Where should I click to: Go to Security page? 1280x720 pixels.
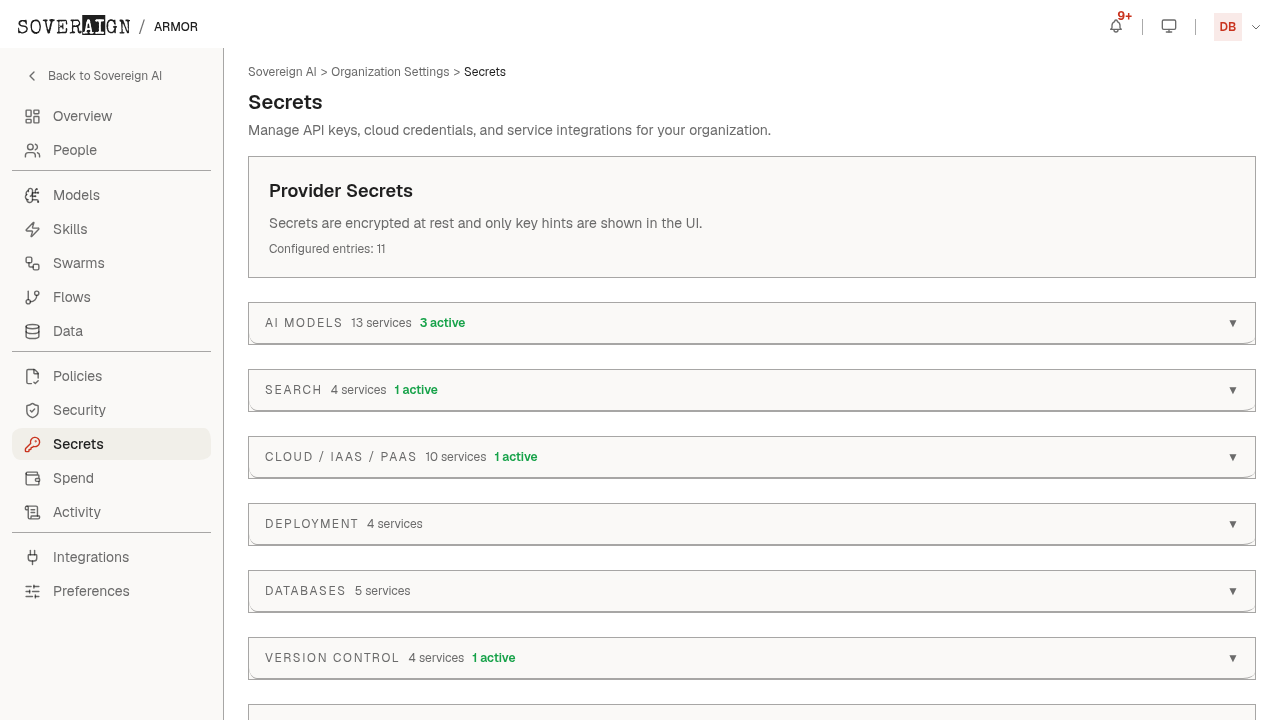click(111, 410)
